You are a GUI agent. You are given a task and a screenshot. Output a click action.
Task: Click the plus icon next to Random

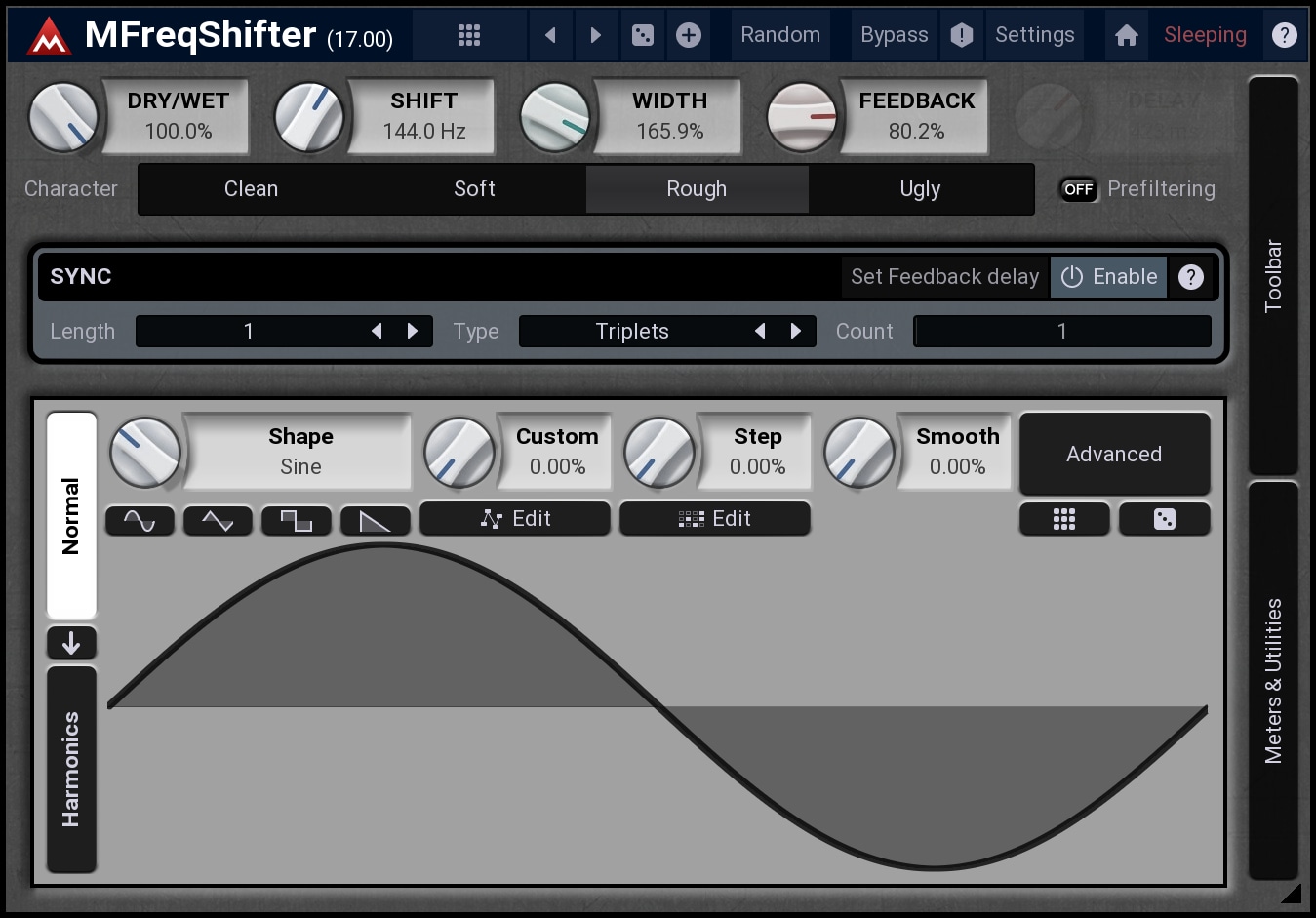(x=689, y=36)
